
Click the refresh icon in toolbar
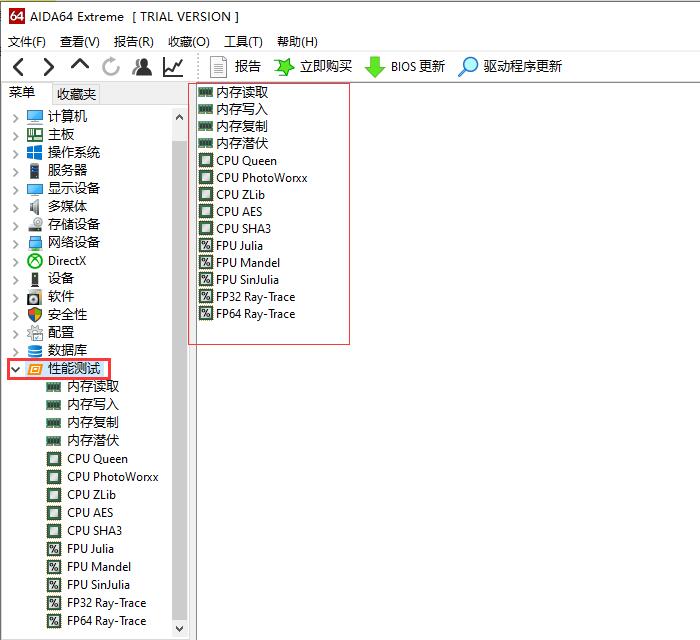pyautogui.click(x=111, y=67)
